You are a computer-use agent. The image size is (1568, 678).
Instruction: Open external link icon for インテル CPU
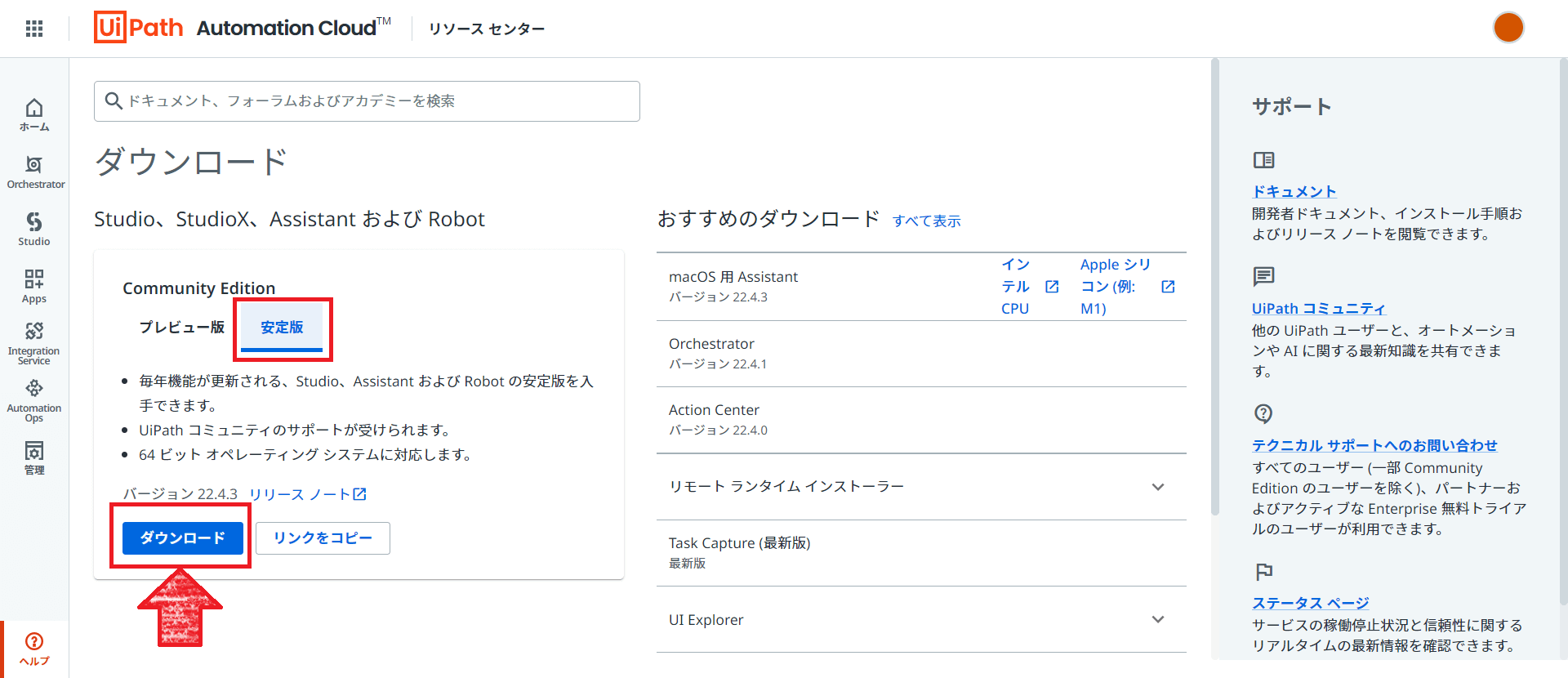(x=1052, y=287)
